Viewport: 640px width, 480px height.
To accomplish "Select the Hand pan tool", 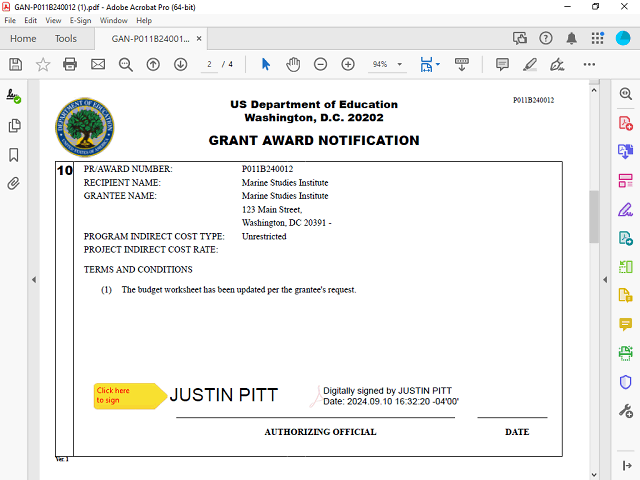I will pyautogui.click(x=293, y=64).
